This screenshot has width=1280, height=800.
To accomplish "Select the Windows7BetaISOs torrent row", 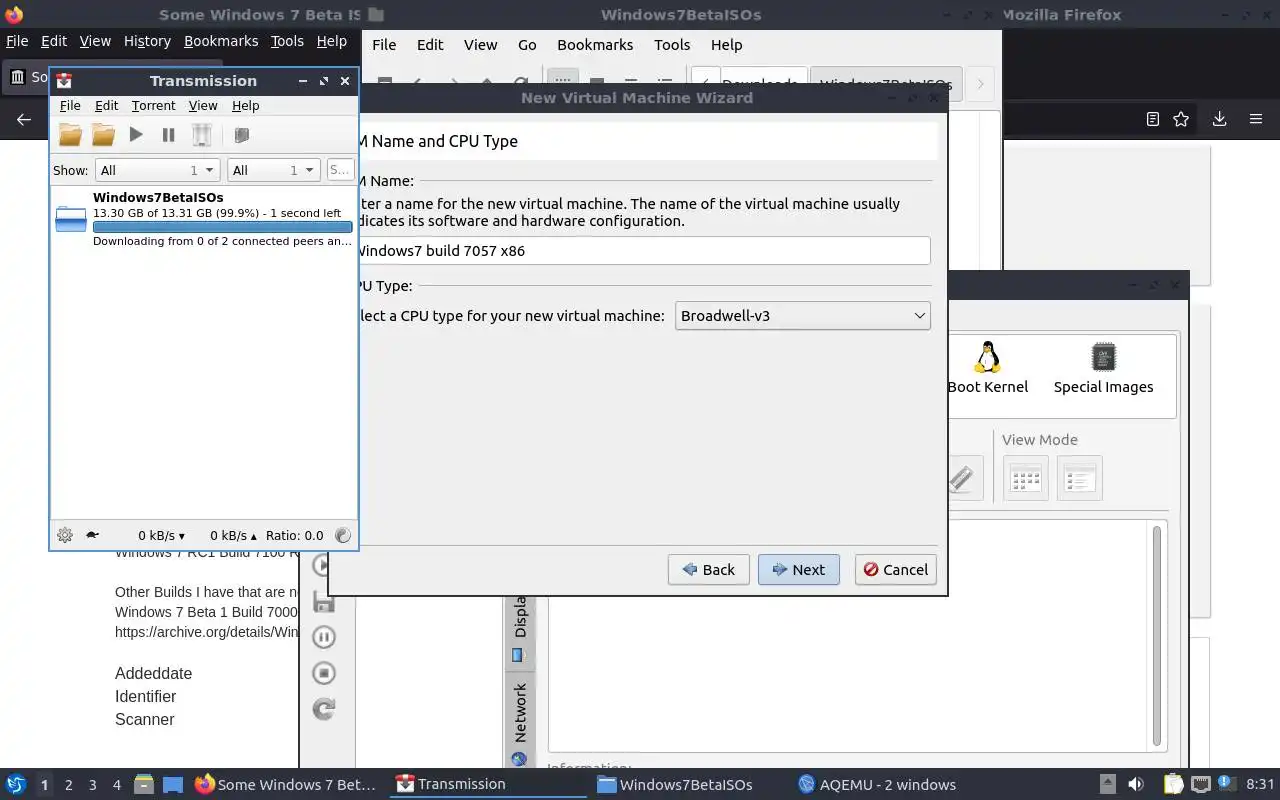I will coord(204,218).
